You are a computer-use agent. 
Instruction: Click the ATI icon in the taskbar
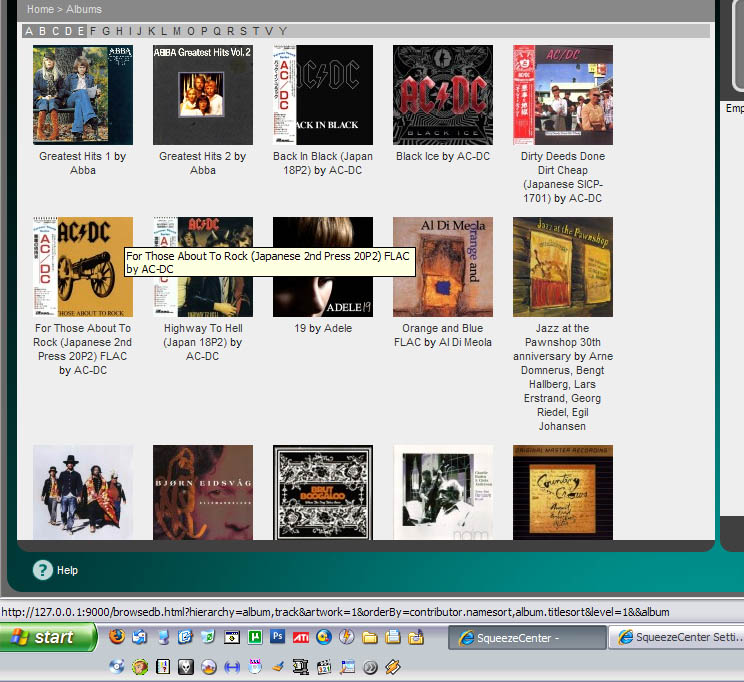pyautogui.click(x=301, y=637)
